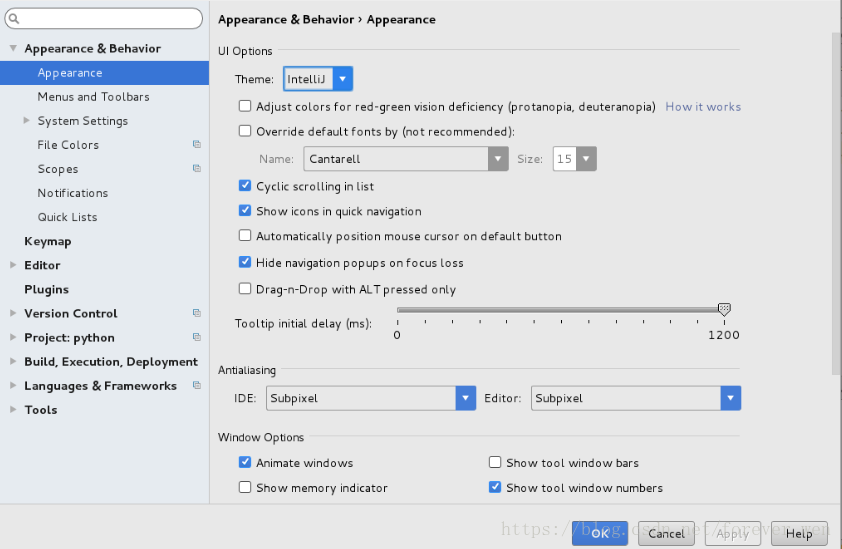Image resolution: width=842 pixels, height=549 pixels.
Task: Disable Cyclic scrolling in list
Action: 245,186
